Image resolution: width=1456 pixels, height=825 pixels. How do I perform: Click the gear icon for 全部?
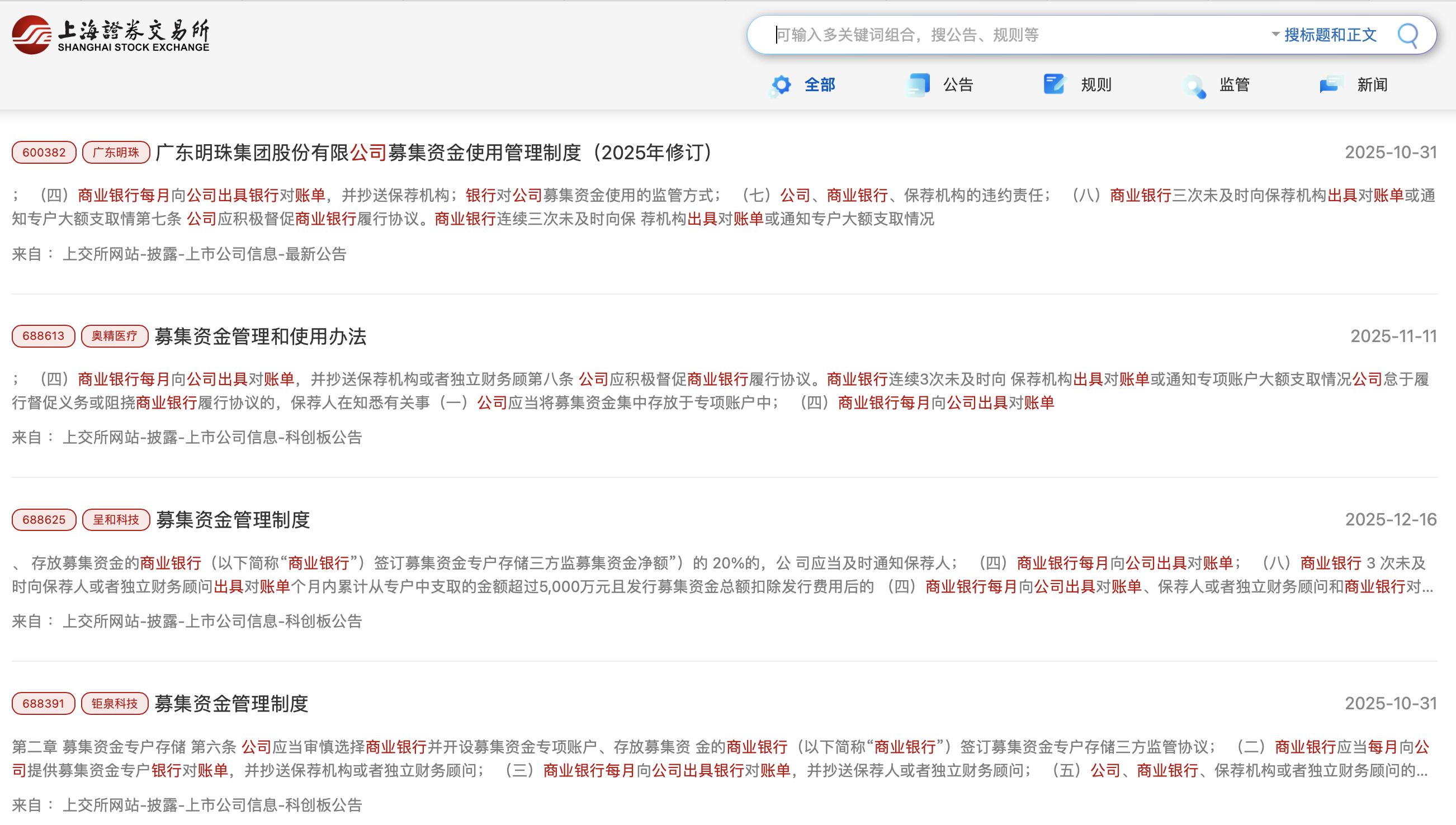coord(781,85)
